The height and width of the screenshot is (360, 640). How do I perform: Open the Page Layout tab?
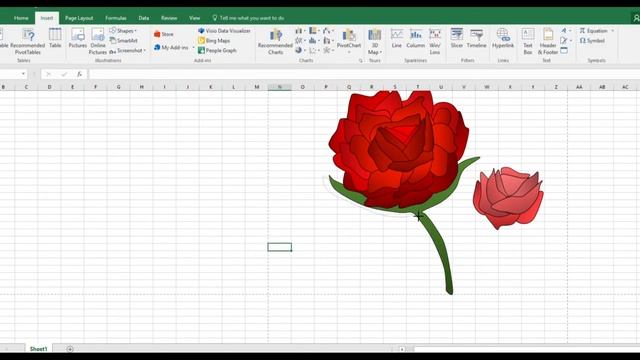coord(79,18)
